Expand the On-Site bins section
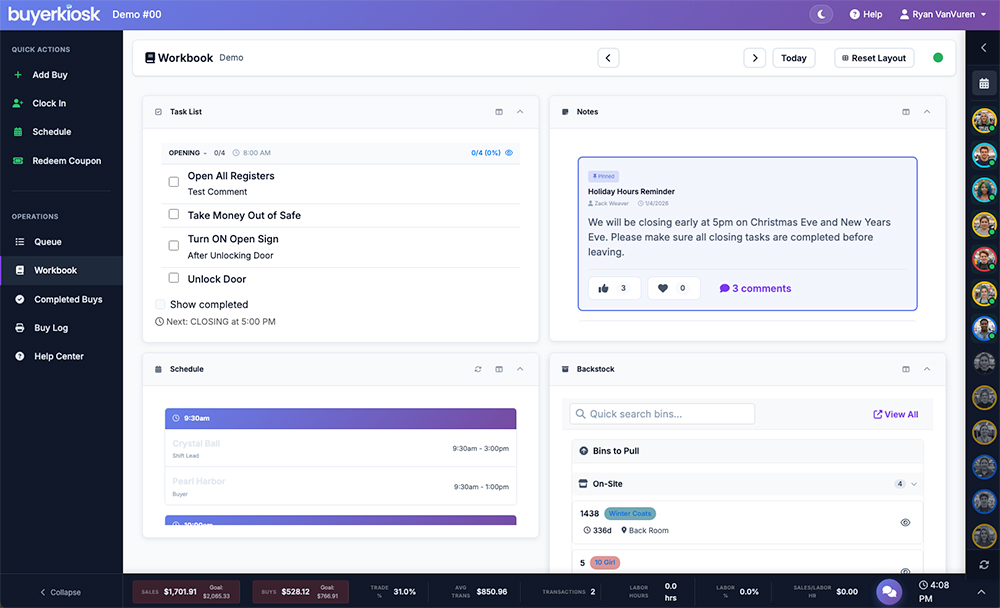This screenshot has height=608, width=1000. point(914,483)
